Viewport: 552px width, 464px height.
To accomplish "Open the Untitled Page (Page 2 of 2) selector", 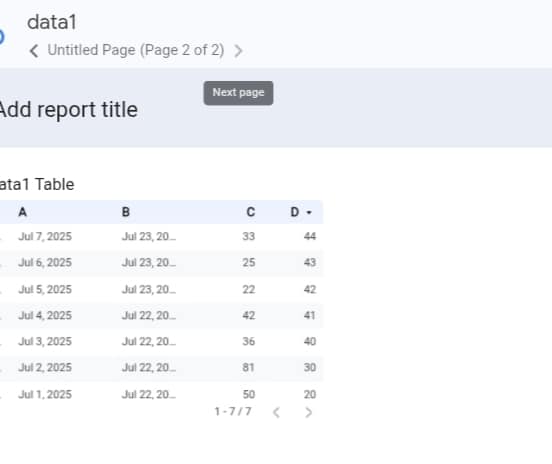I will [x=136, y=50].
